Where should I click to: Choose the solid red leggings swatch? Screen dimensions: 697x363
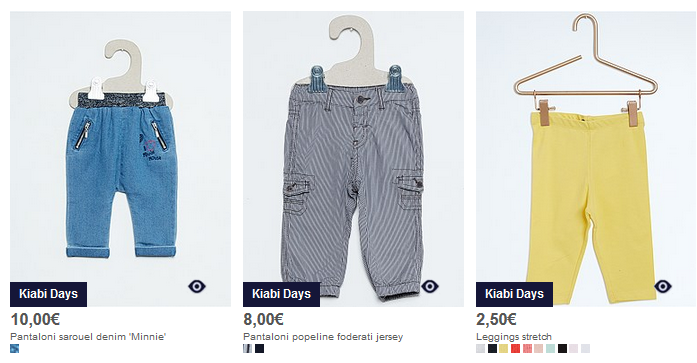click(515, 349)
